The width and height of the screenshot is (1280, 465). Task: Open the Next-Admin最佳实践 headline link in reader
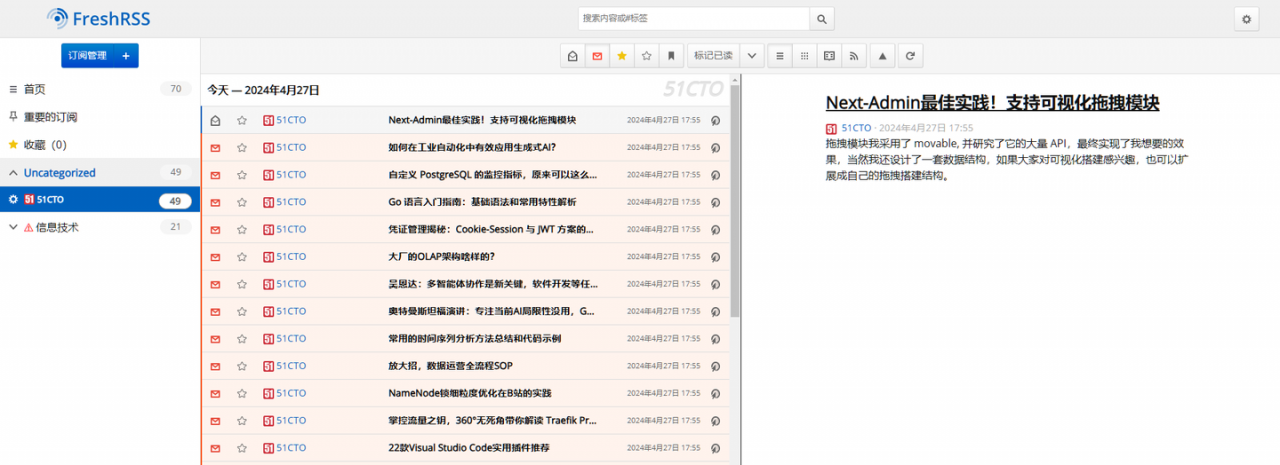tap(992, 102)
